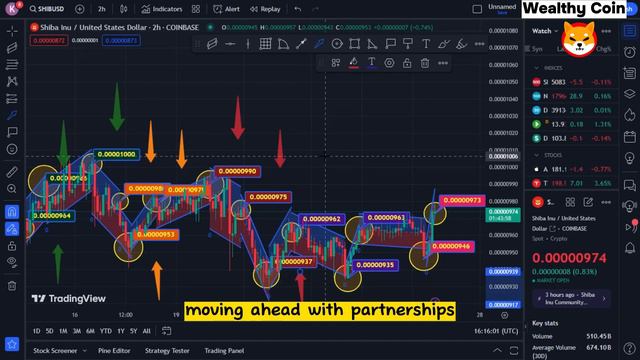Open more options in drawing properties toolbar
The width and height of the screenshot is (640, 360).
click(x=443, y=63)
